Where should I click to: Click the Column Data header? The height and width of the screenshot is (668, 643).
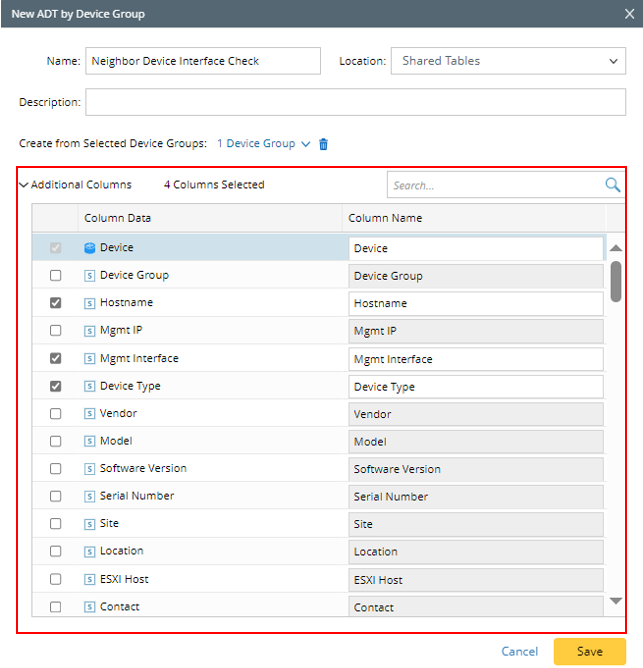(118, 218)
